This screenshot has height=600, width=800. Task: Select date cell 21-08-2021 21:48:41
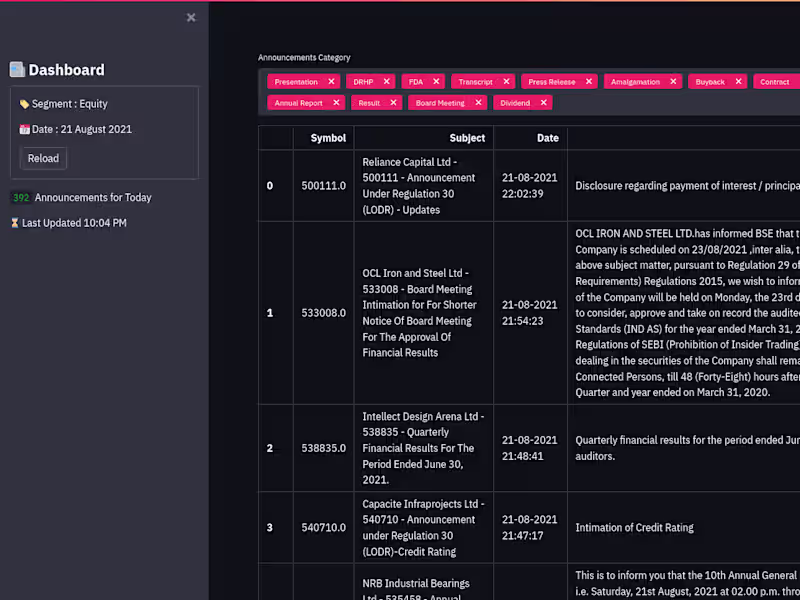click(x=530, y=448)
